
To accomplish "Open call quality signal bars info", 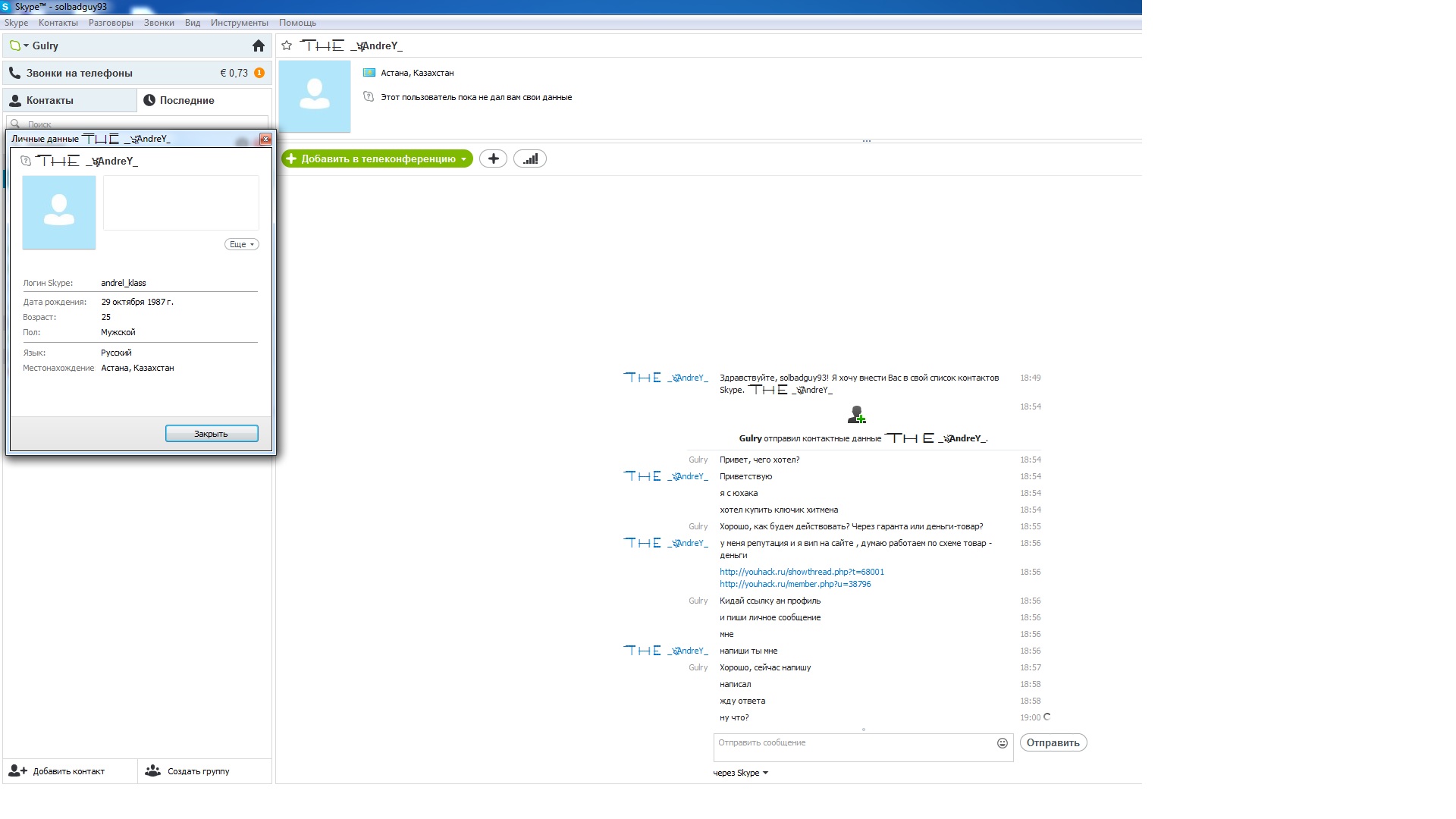I will [x=530, y=158].
